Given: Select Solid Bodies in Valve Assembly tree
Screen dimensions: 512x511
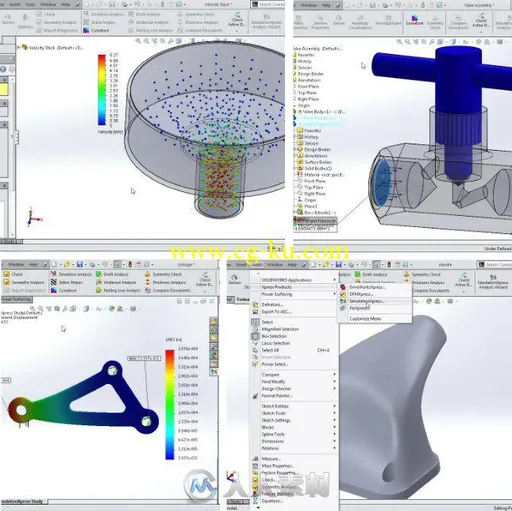Looking at the screenshot, I should (x=314, y=168).
